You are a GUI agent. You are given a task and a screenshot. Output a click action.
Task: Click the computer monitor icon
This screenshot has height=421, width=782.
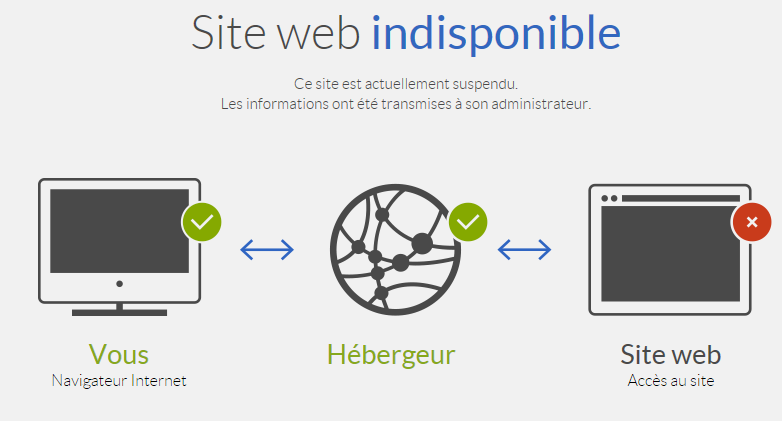coord(120,247)
